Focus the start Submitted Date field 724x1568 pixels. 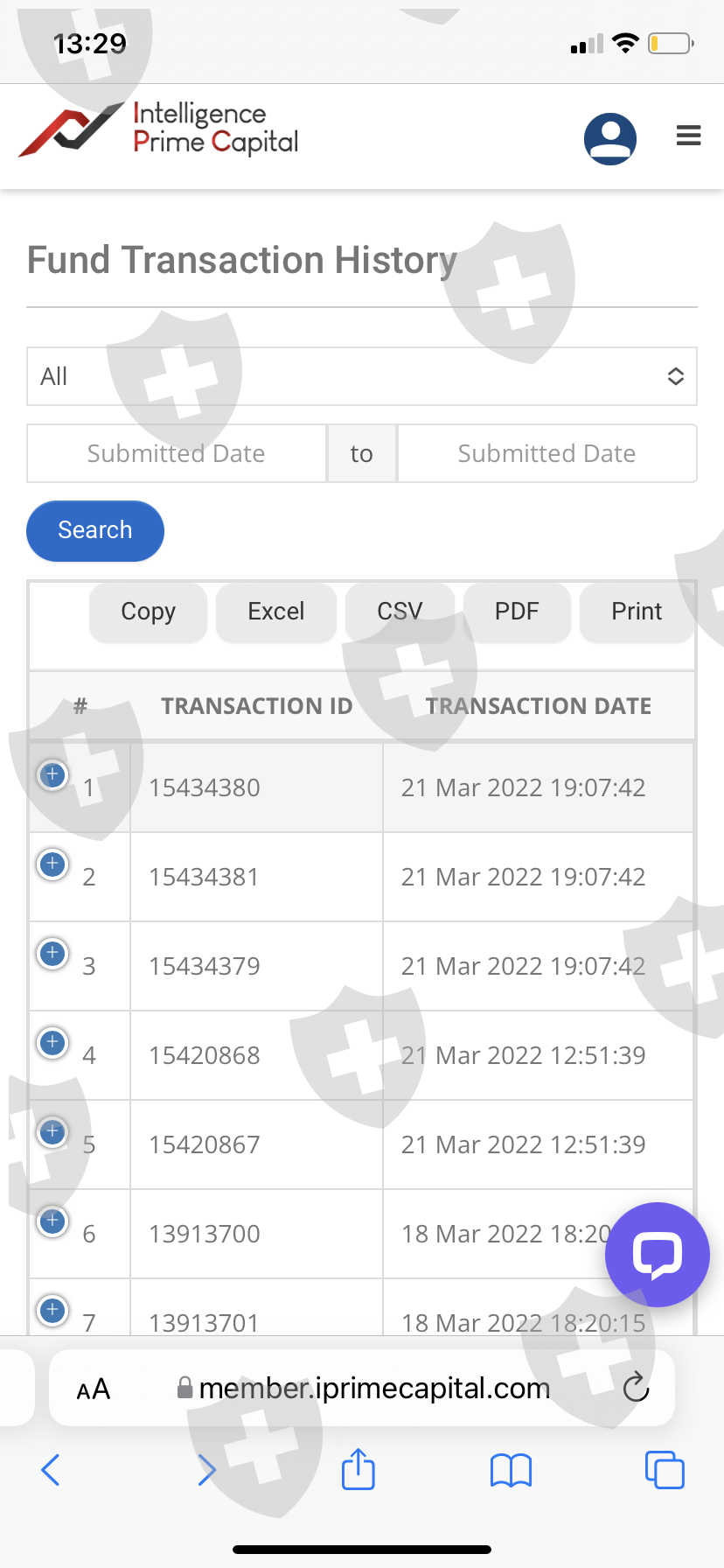tap(176, 453)
